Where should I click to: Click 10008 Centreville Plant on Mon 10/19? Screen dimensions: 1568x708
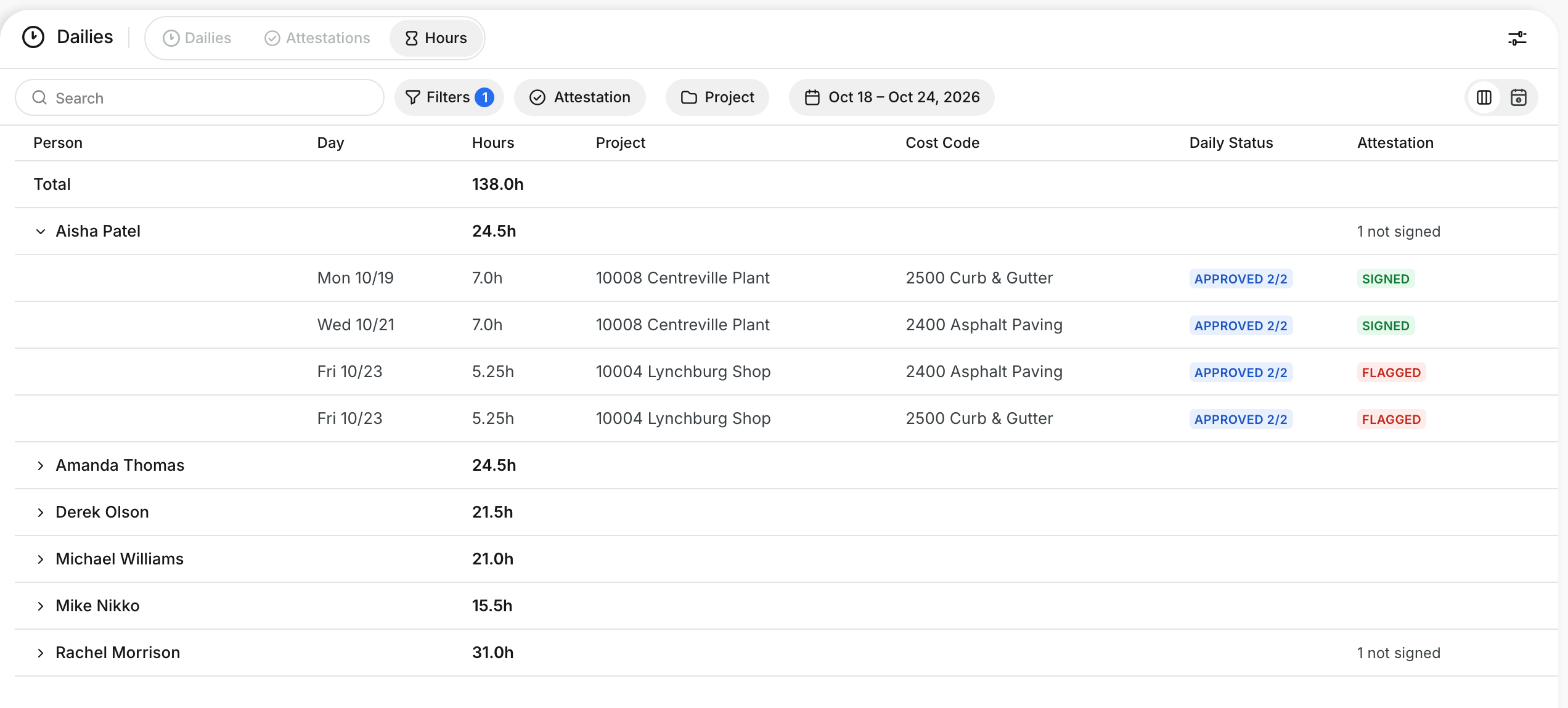click(682, 278)
